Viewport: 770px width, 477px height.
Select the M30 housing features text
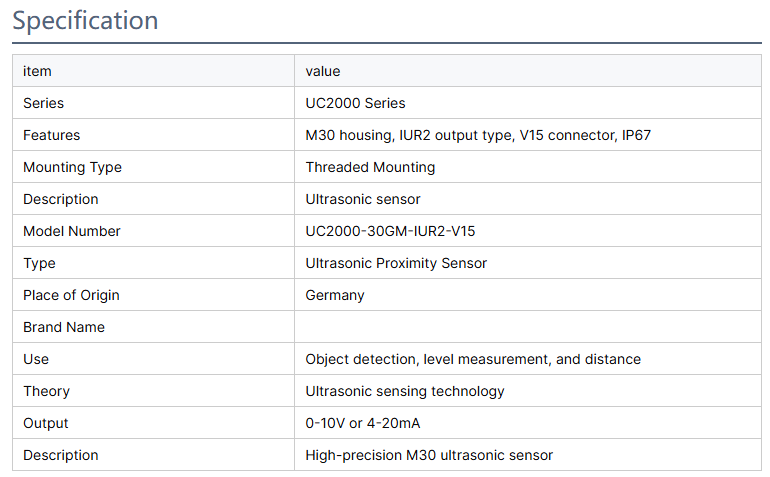pos(478,135)
